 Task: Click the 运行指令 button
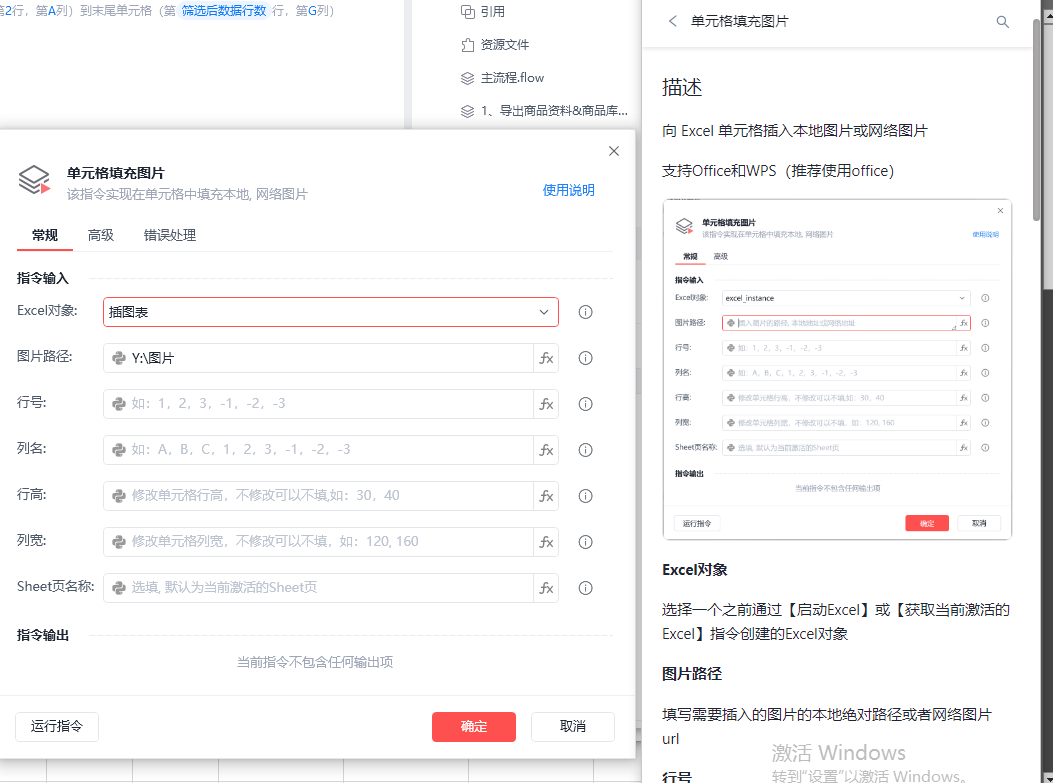coord(57,727)
